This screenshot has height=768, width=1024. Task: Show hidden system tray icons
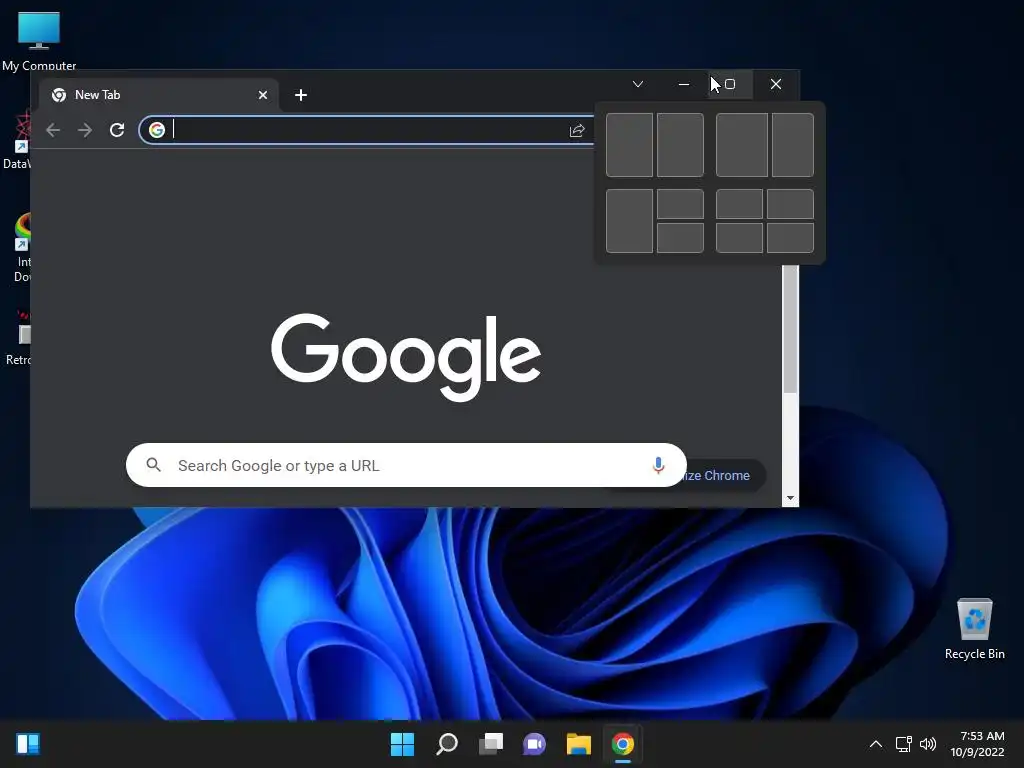(876, 744)
